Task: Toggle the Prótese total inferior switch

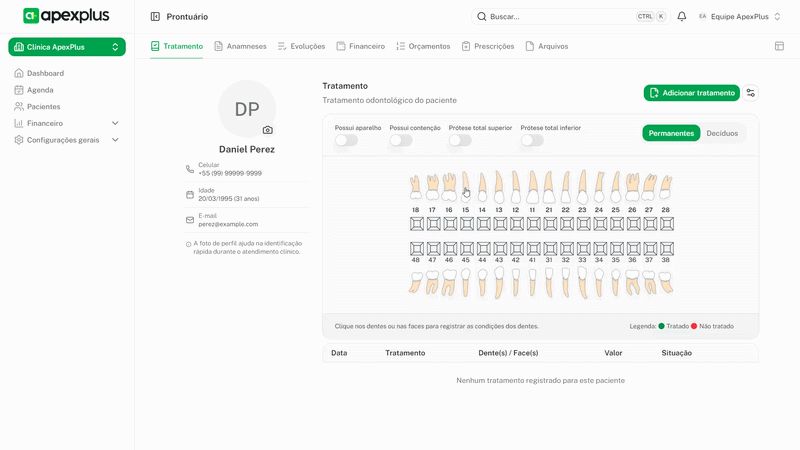Action: [x=532, y=141]
